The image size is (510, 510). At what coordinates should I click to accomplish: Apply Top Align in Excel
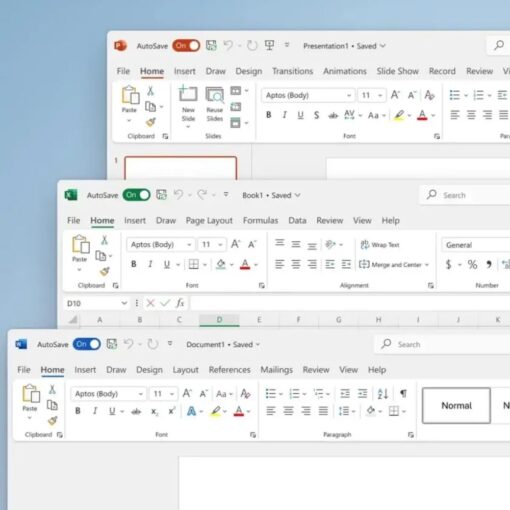(279, 243)
